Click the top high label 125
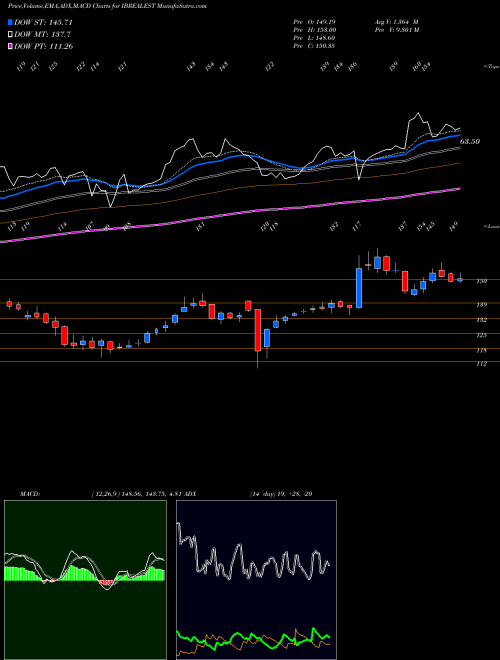The width and height of the screenshot is (500, 660). (x=53, y=66)
